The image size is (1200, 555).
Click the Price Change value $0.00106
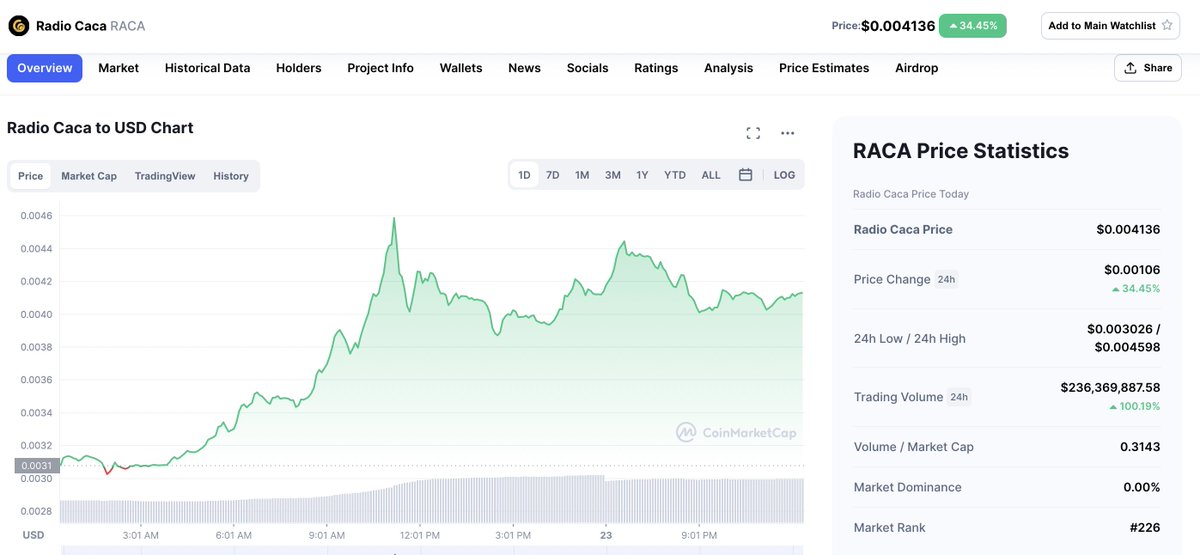[x=1132, y=270]
